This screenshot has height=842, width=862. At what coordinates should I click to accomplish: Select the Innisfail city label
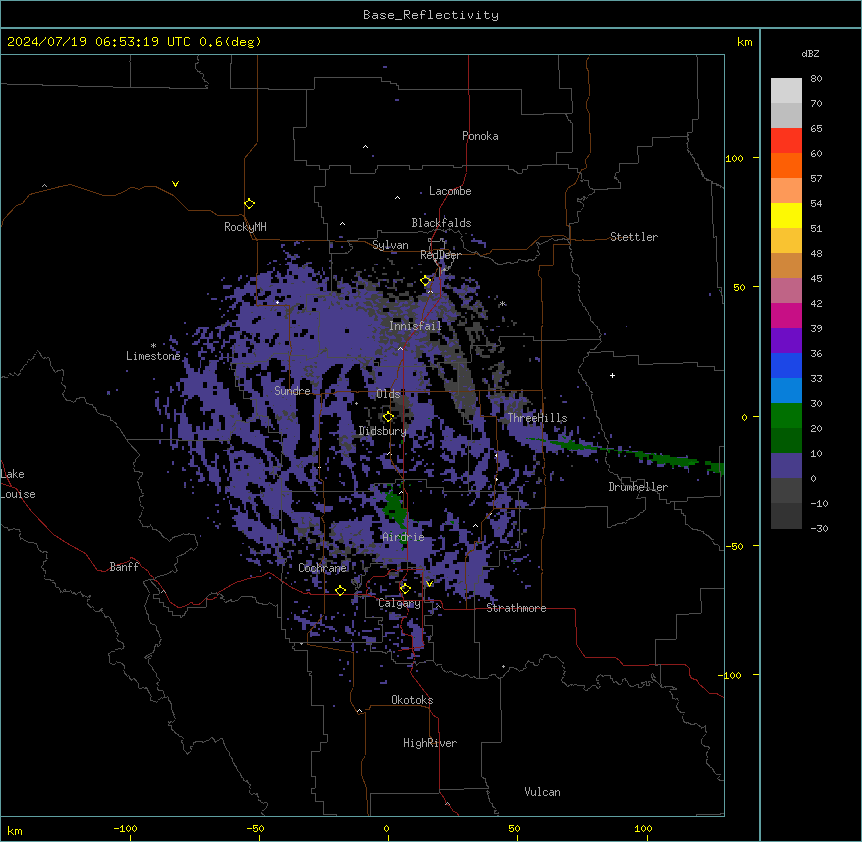415,326
